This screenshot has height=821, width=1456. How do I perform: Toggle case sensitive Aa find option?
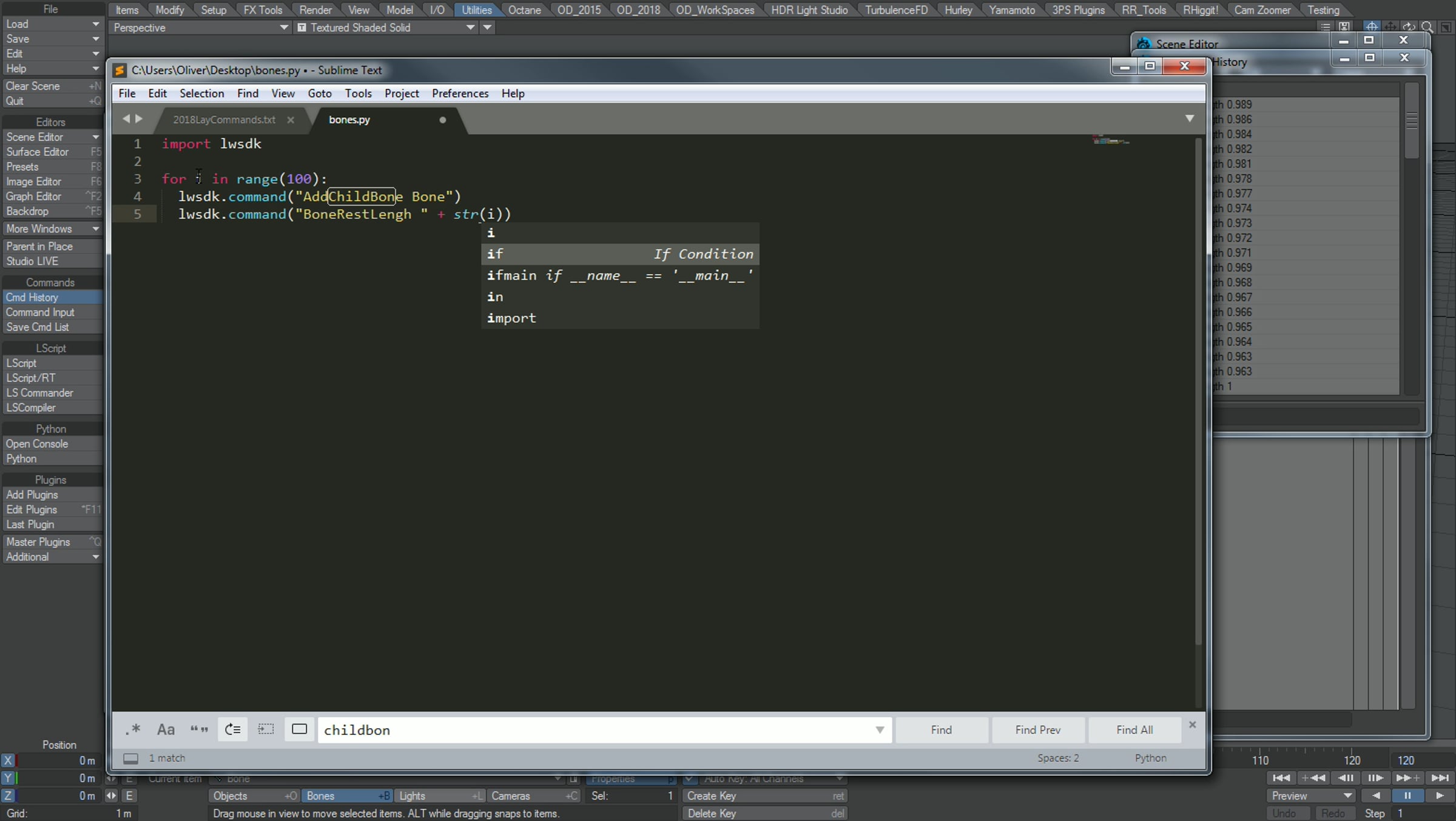coord(166,729)
